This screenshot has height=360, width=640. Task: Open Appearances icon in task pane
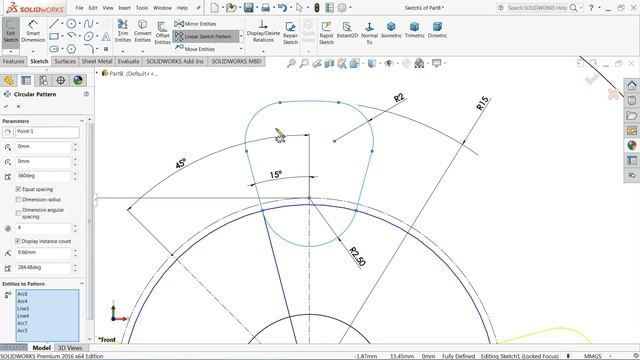click(632, 145)
